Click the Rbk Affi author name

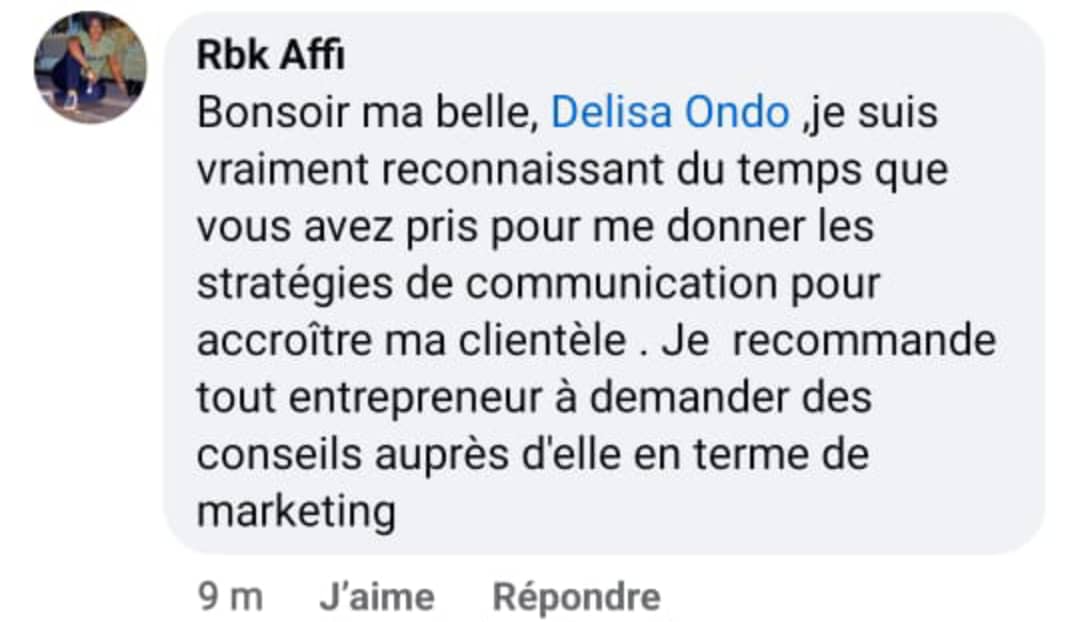tap(270, 56)
